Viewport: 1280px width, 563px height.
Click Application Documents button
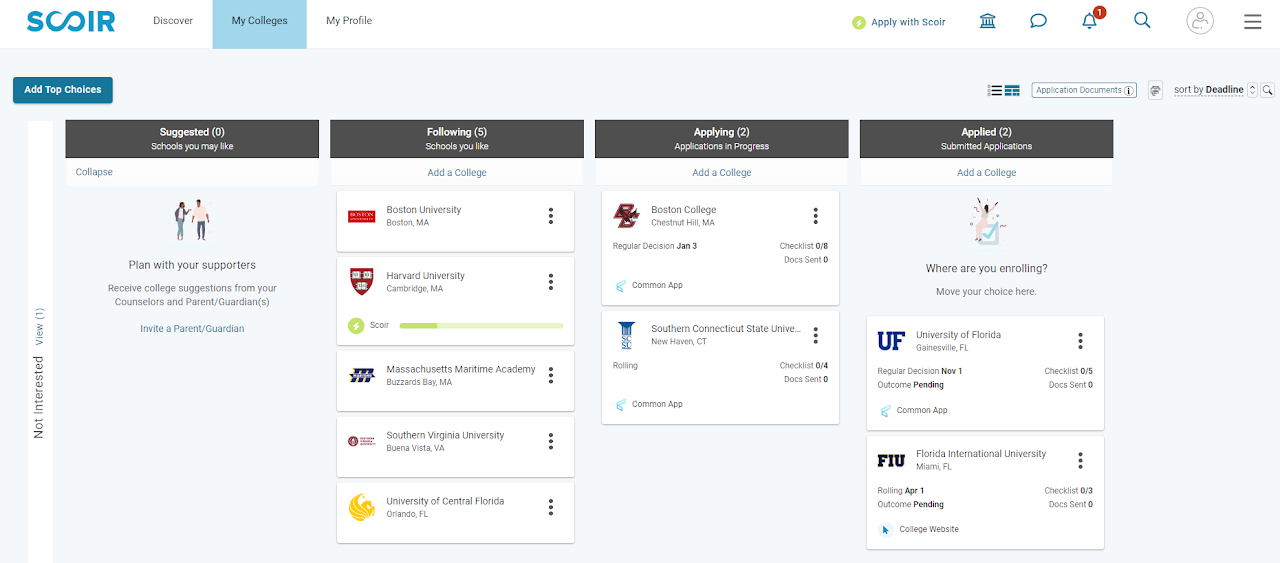point(1084,90)
